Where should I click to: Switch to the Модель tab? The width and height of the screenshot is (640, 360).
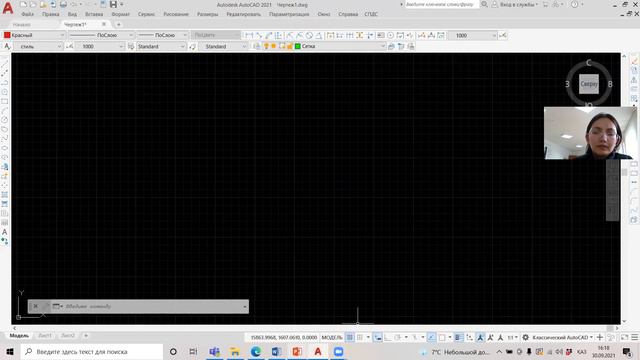(x=19, y=336)
